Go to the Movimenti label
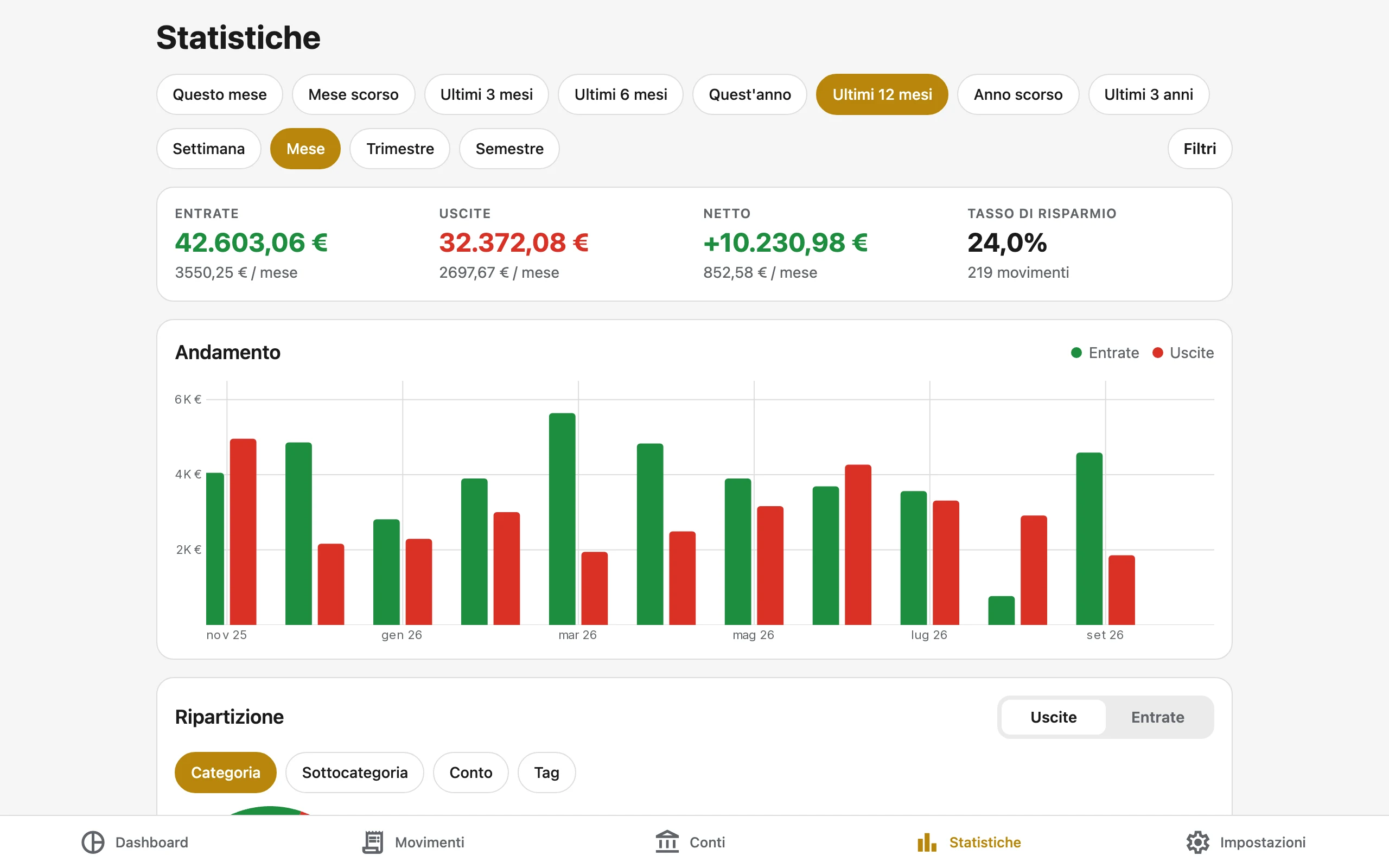Screen dimensions: 1389x868 click(x=429, y=842)
